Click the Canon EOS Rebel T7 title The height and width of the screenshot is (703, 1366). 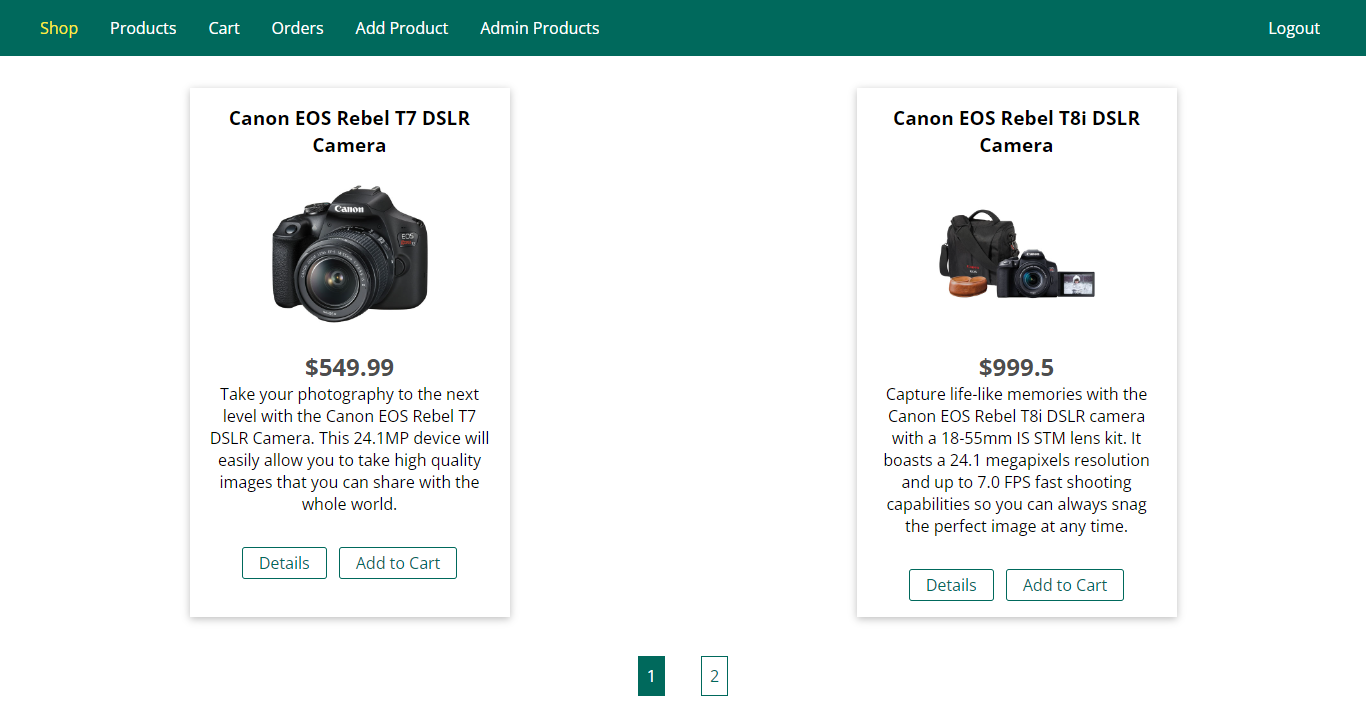[x=349, y=131]
